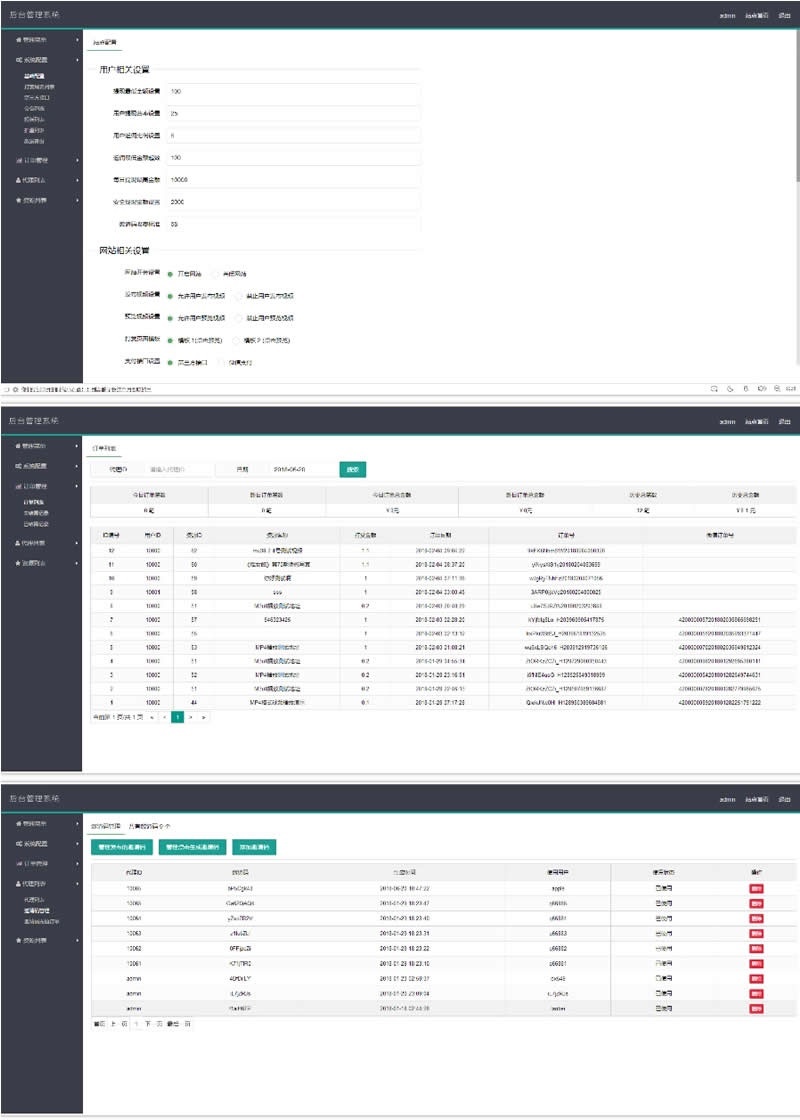Expand 系统配置 chevron on order list page
The image size is (800, 1120).
point(77,466)
